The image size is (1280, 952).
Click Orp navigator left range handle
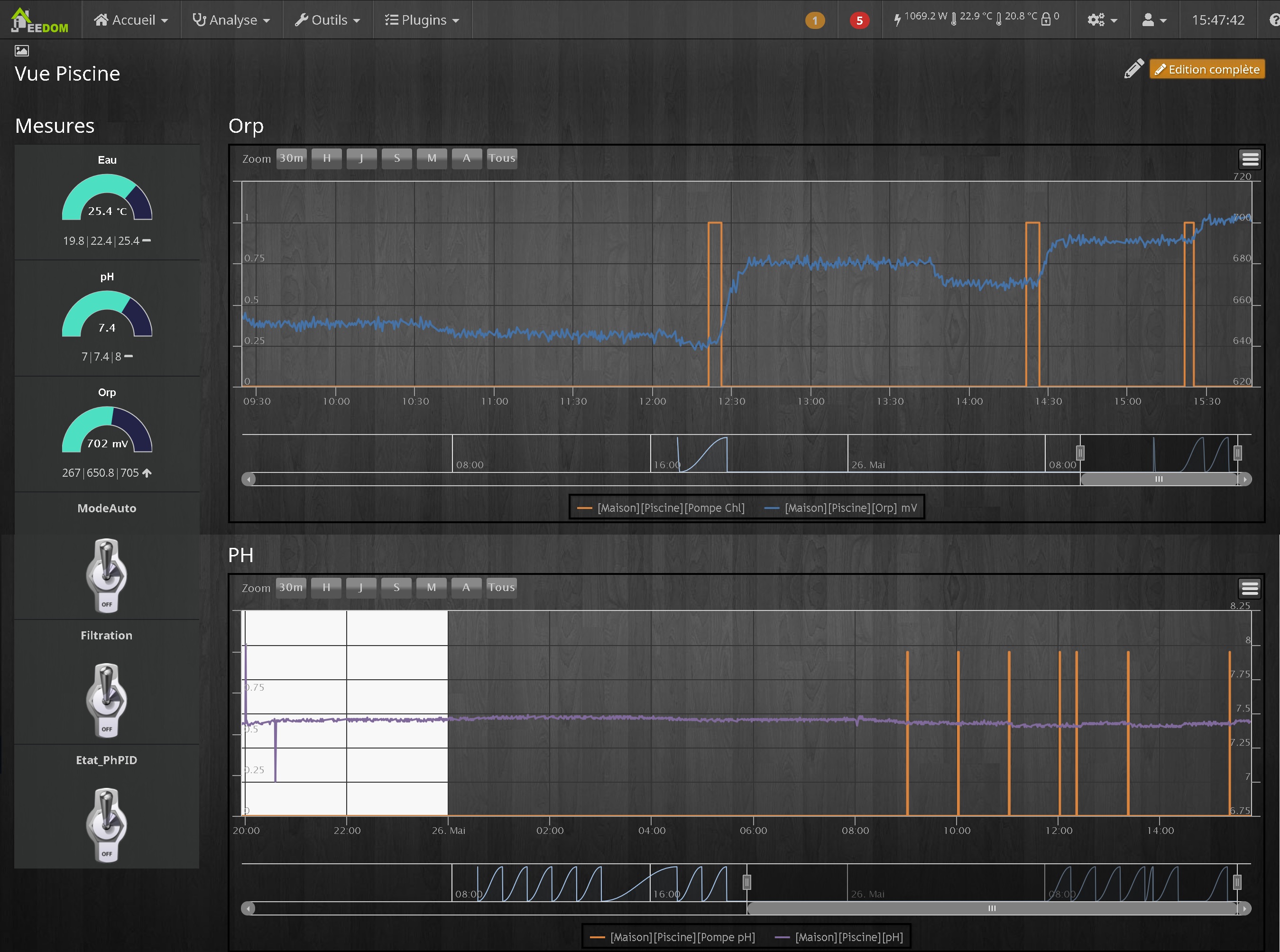click(1080, 453)
